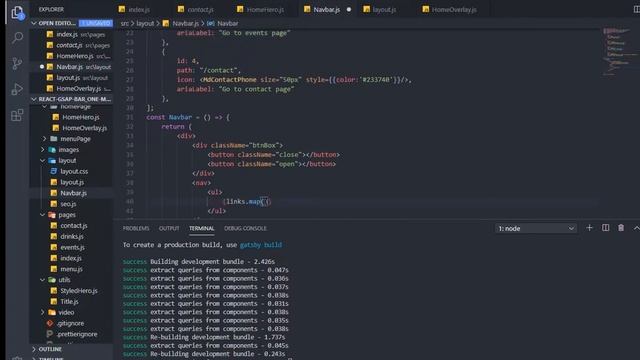Collapse the REACT-GSAP-BAR project section

(x=34, y=99)
